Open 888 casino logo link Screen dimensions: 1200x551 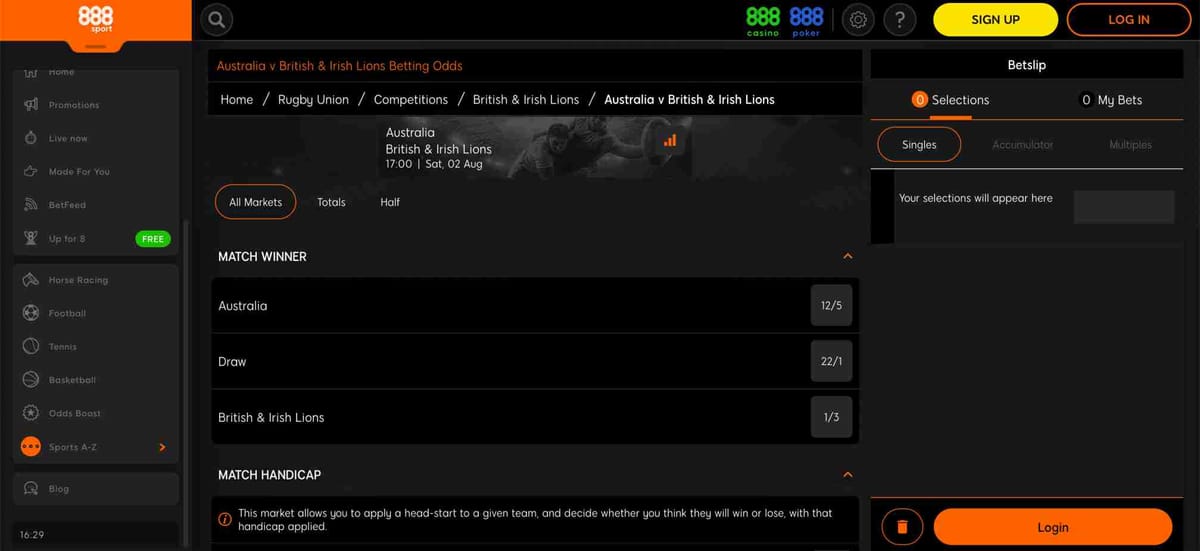763,20
